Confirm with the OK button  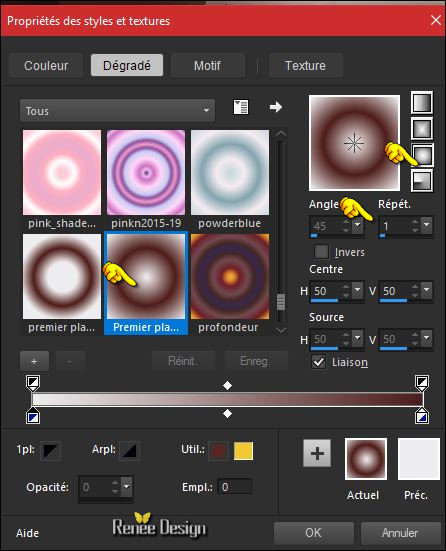(x=313, y=533)
